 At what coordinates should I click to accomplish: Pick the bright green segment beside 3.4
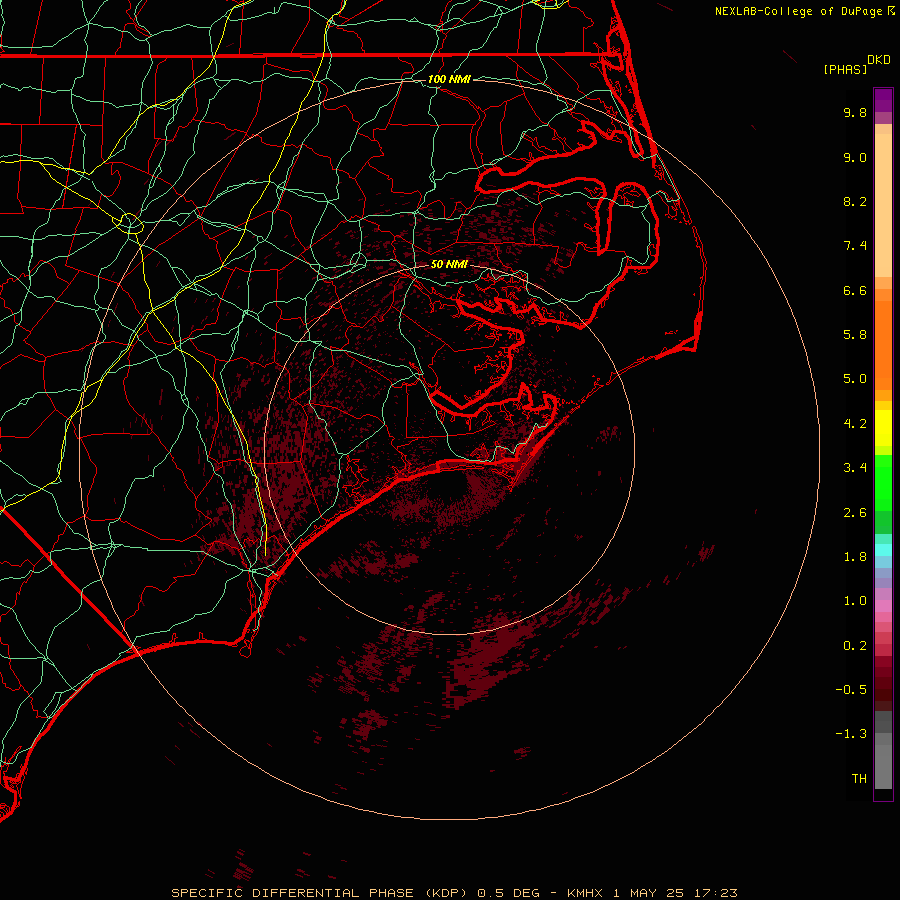coord(883,482)
